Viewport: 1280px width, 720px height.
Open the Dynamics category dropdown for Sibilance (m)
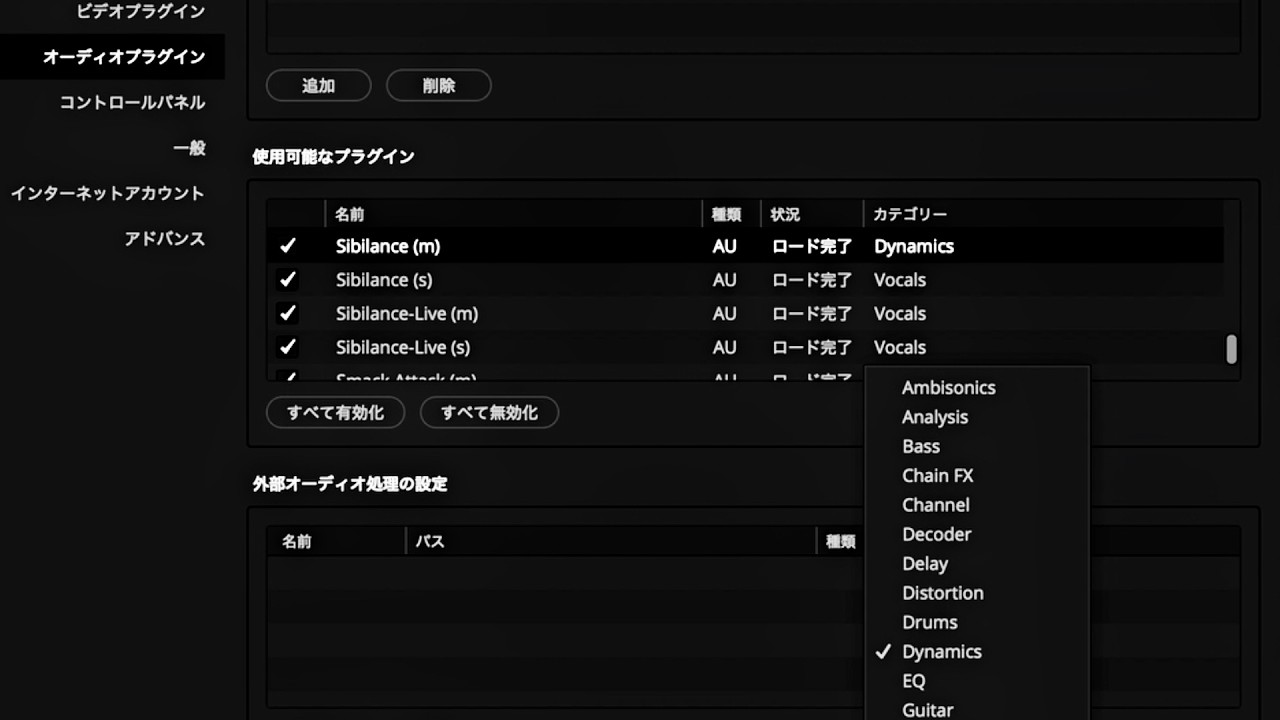pos(913,246)
